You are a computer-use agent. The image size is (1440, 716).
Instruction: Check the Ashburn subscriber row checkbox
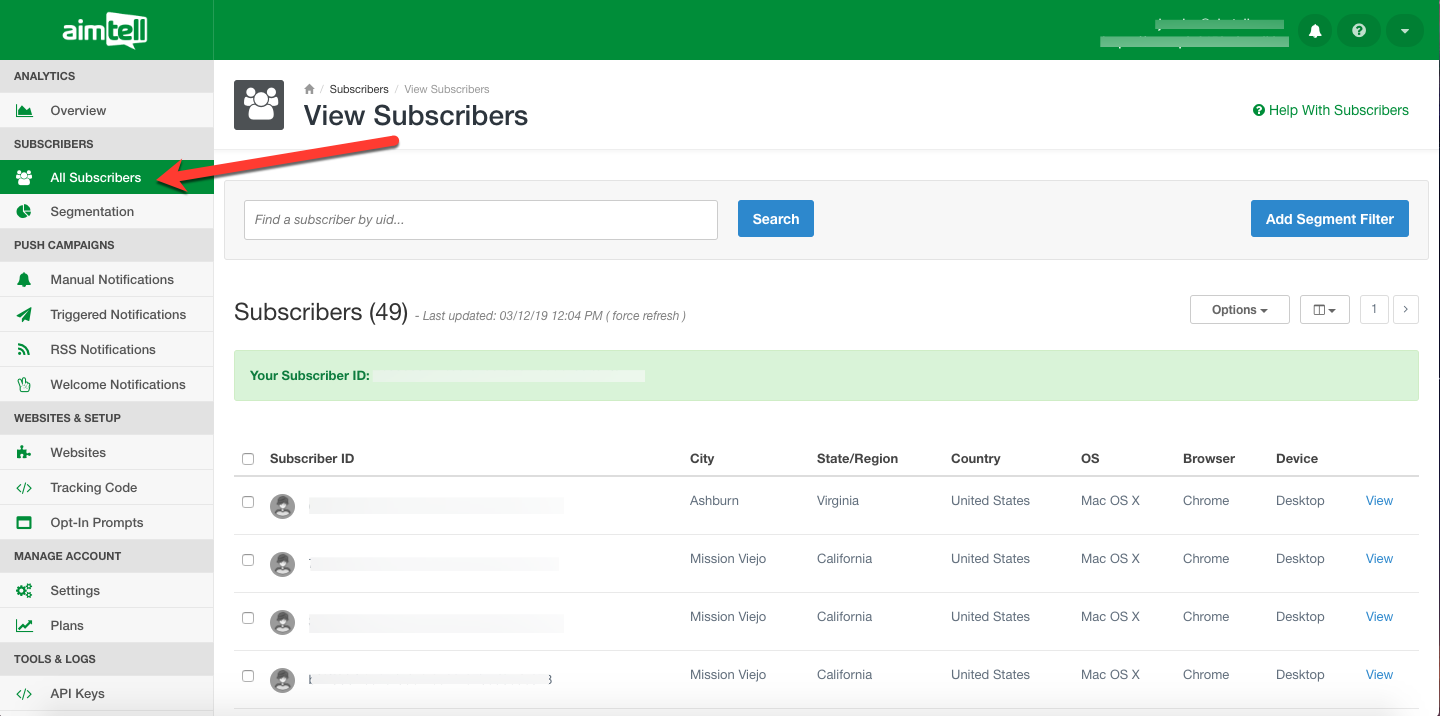tap(248, 502)
